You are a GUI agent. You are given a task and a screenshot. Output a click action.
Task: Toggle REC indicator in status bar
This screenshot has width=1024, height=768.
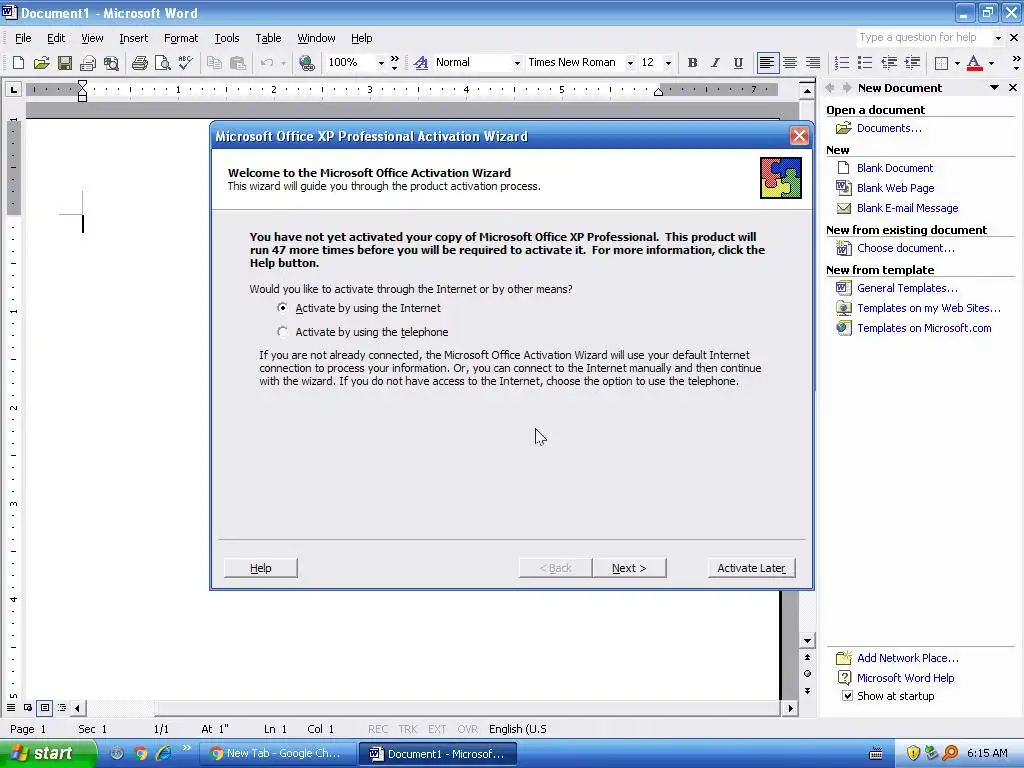point(377,729)
